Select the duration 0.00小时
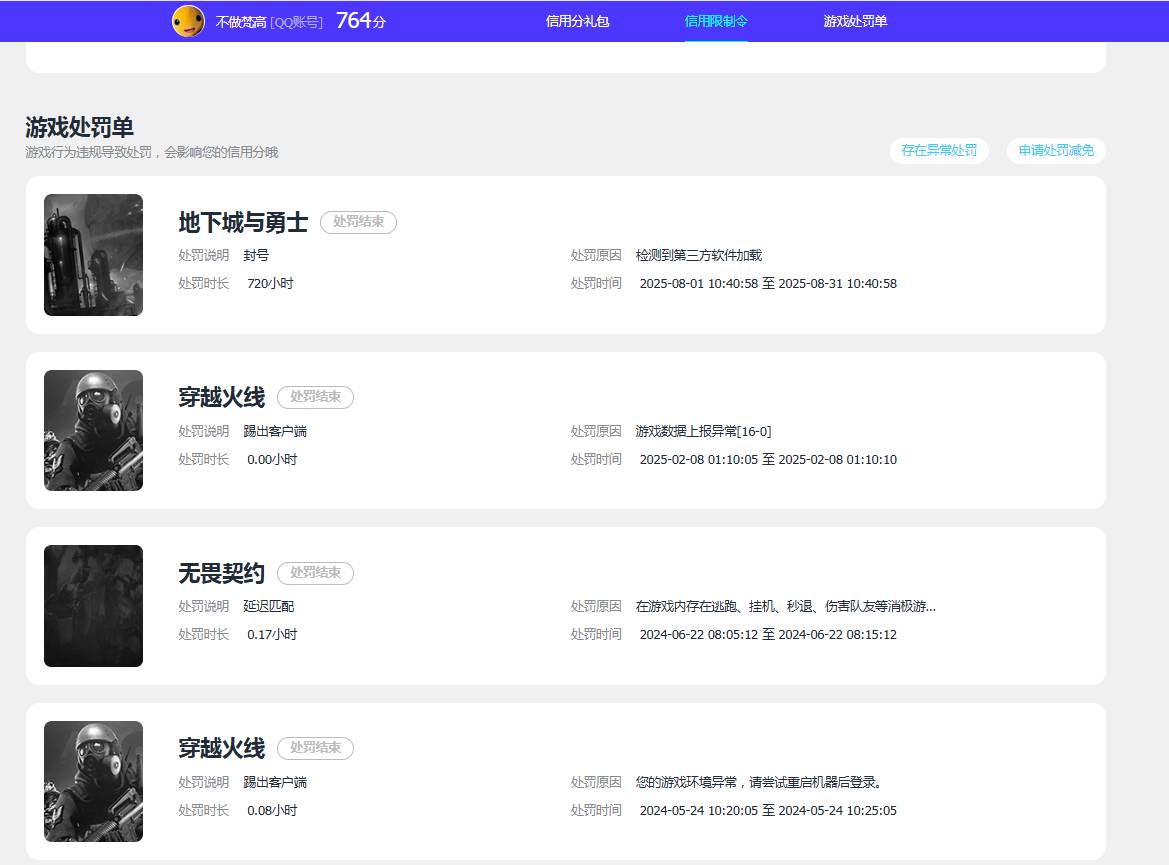This screenshot has width=1169, height=865. click(x=272, y=459)
